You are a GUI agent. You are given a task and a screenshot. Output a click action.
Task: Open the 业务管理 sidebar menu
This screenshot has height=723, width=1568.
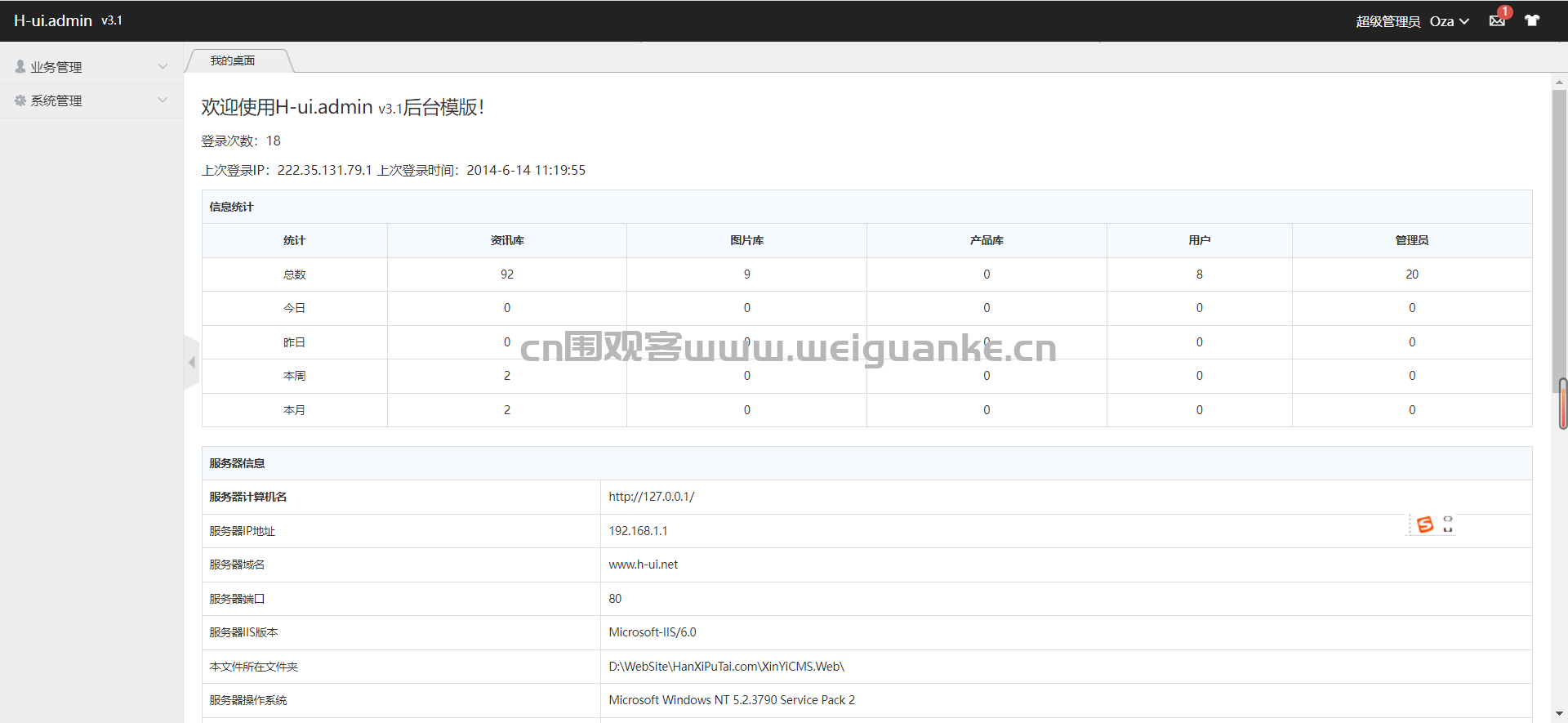[91, 67]
